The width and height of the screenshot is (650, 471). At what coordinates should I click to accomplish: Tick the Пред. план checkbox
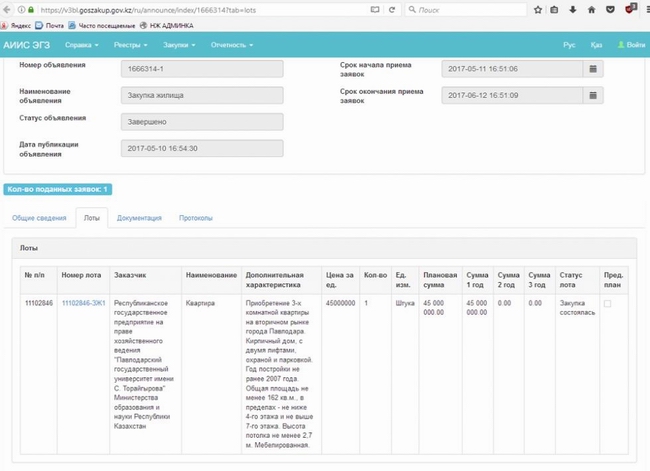609,304
